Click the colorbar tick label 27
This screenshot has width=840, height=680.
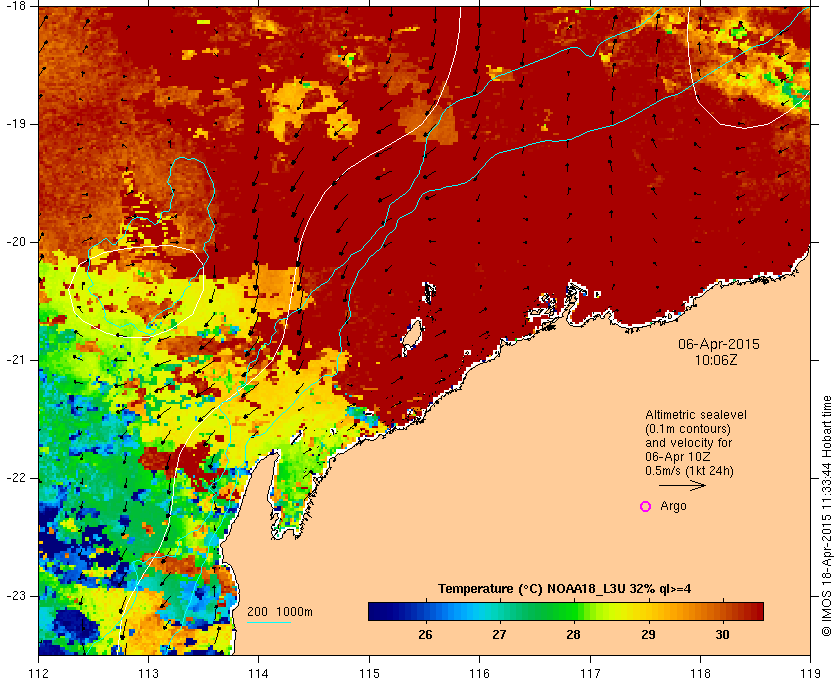(x=499, y=634)
